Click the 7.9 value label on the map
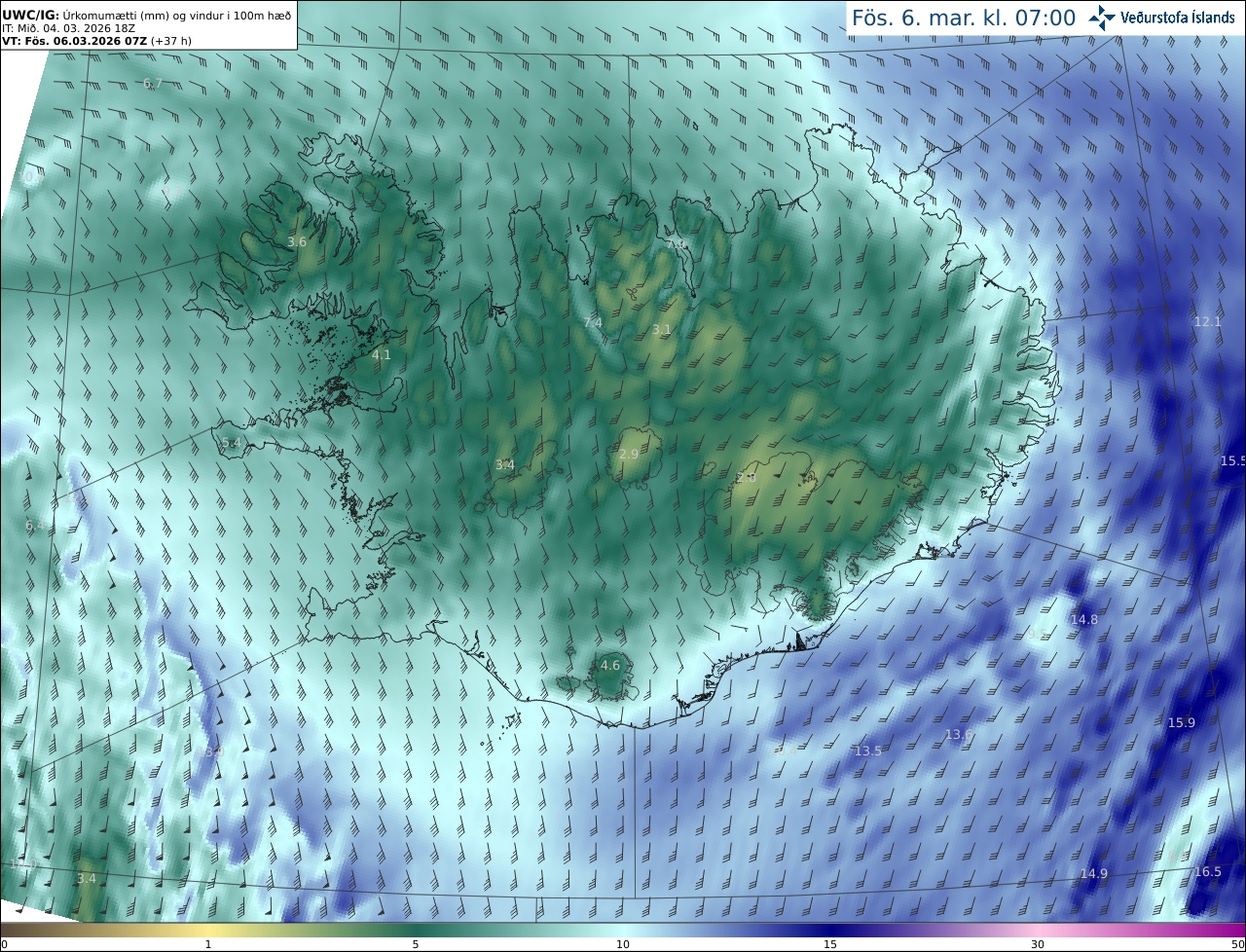The width and height of the screenshot is (1246, 952). pyautogui.click(x=676, y=243)
